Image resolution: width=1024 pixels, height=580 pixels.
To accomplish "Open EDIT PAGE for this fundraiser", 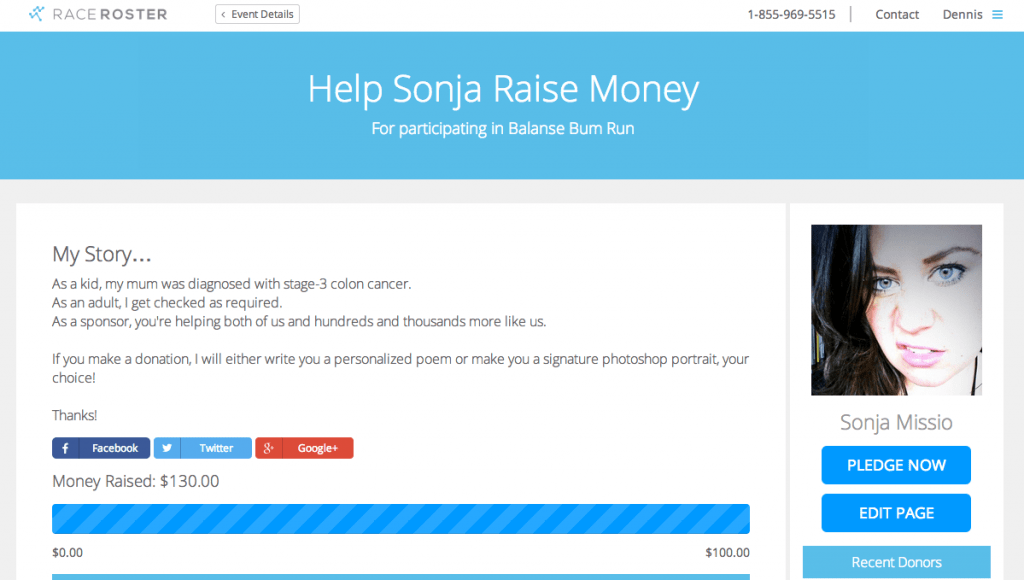I will point(895,512).
